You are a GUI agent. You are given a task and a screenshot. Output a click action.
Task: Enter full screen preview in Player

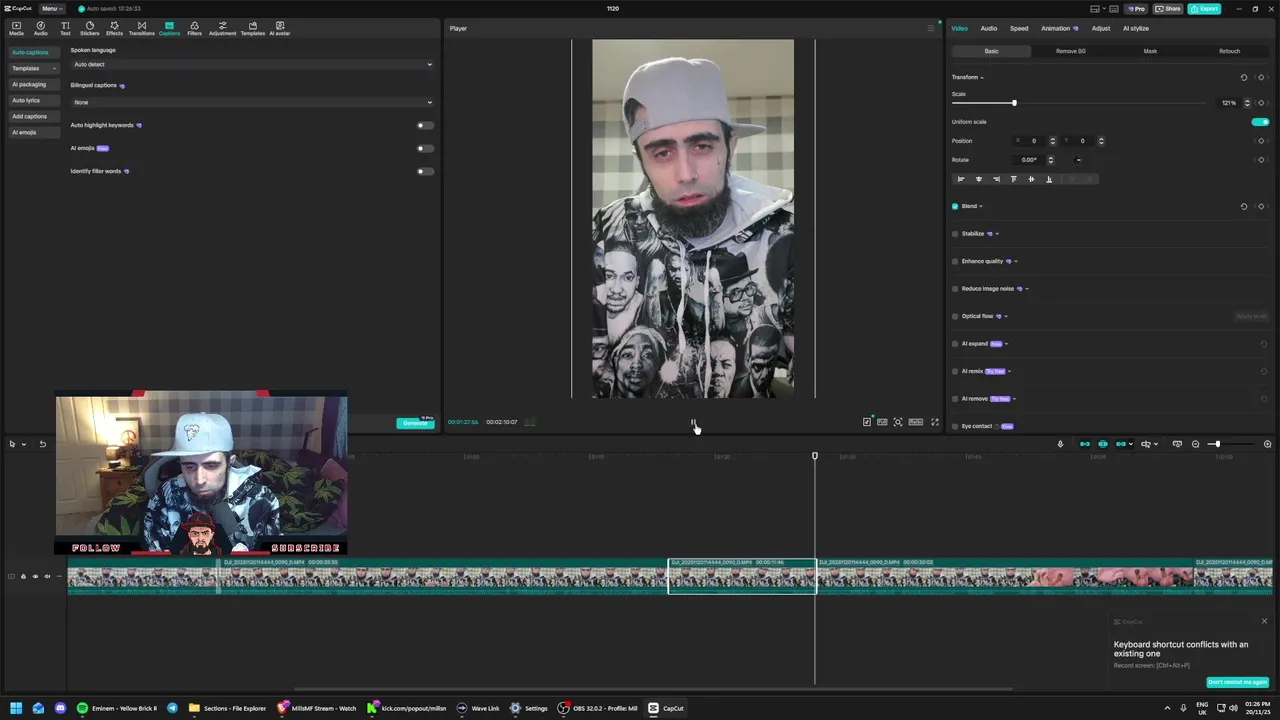pyautogui.click(x=935, y=422)
